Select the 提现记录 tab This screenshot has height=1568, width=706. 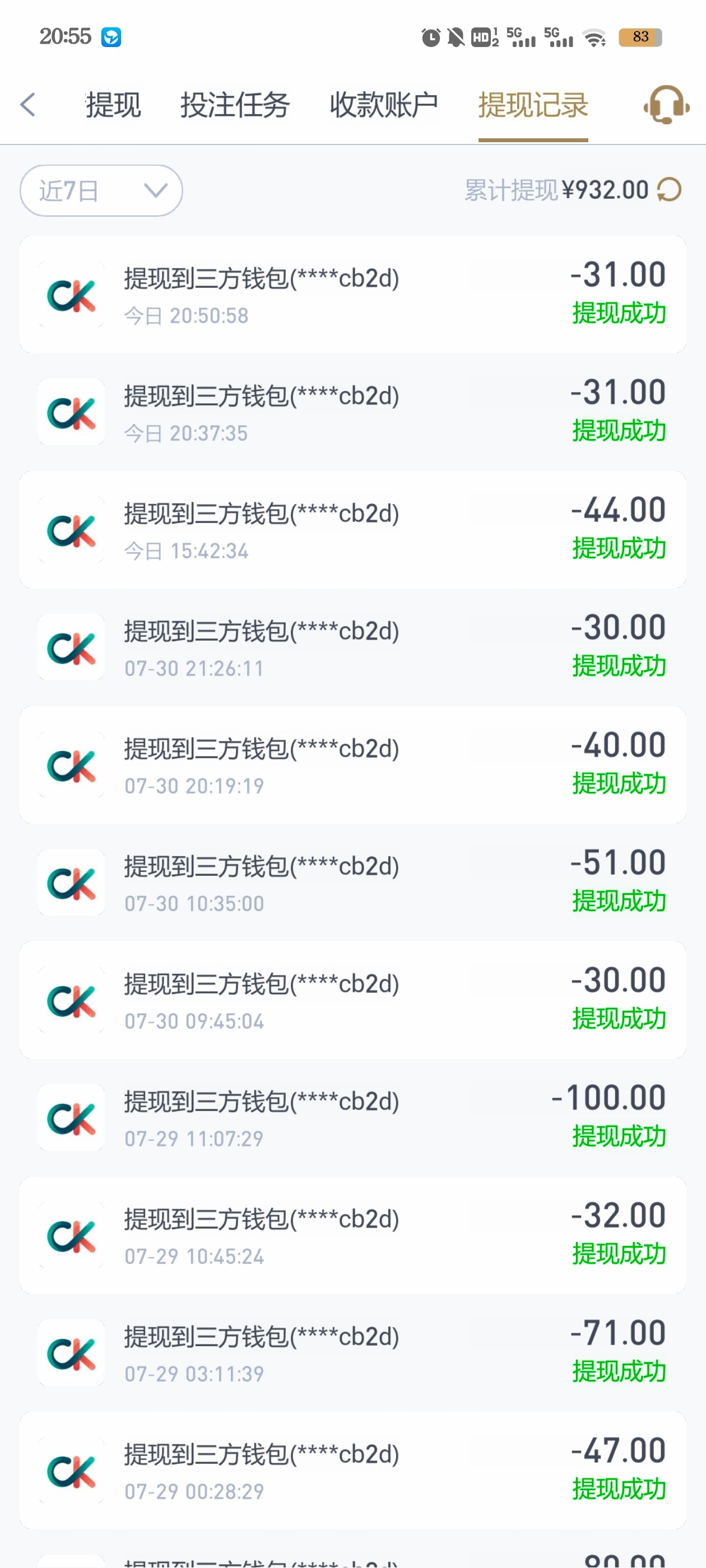tap(533, 105)
